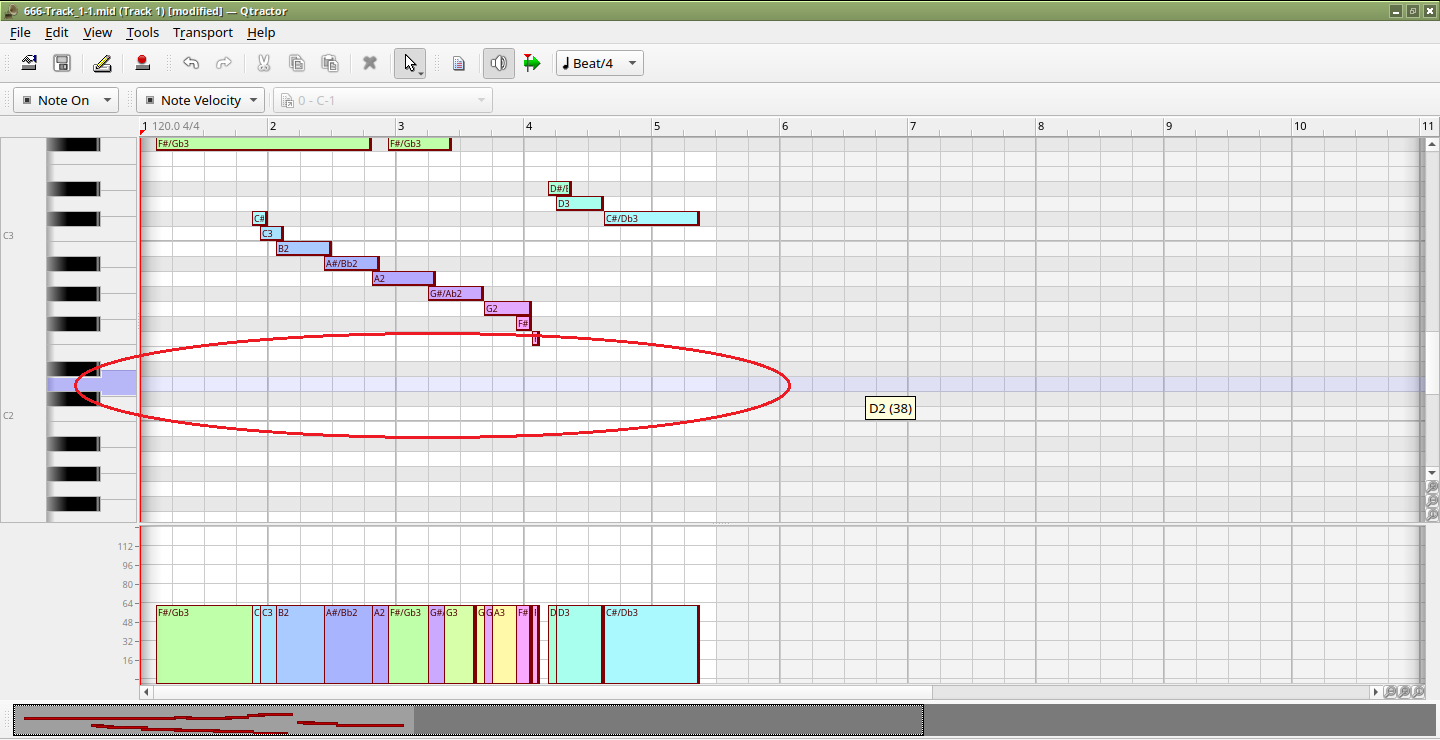Image resolution: width=1440 pixels, height=740 pixels.
Task: Click the Copy icon in toolbar
Action: tap(297, 63)
